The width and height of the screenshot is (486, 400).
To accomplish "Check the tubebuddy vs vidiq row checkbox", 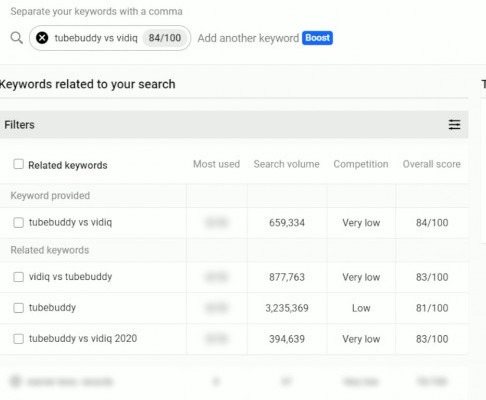I will (x=18, y=222).
